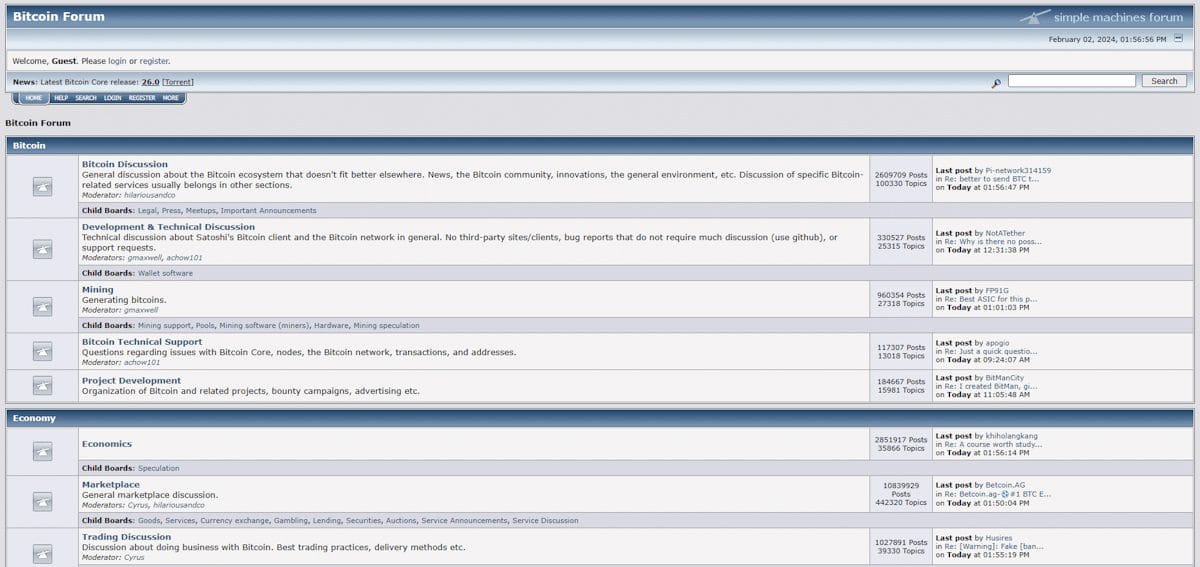Click the Trading Discussion board icon

pyautogui.click(x=42, y=553)
